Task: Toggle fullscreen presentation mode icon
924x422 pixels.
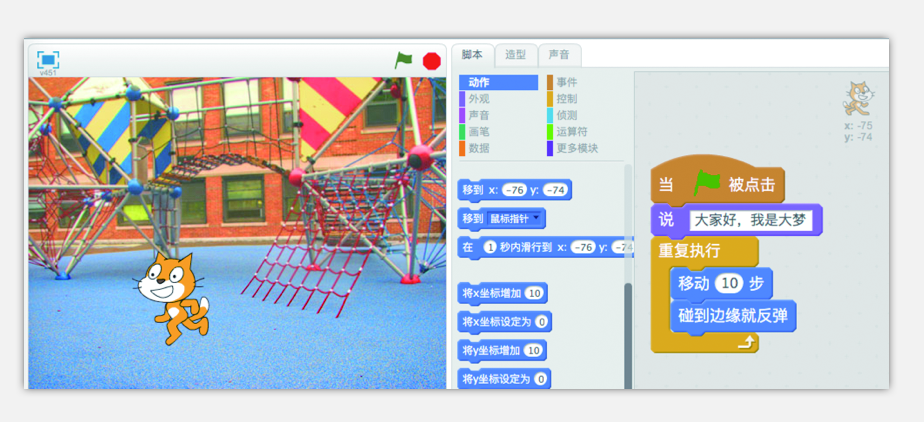Action: (x=48, y=59)
